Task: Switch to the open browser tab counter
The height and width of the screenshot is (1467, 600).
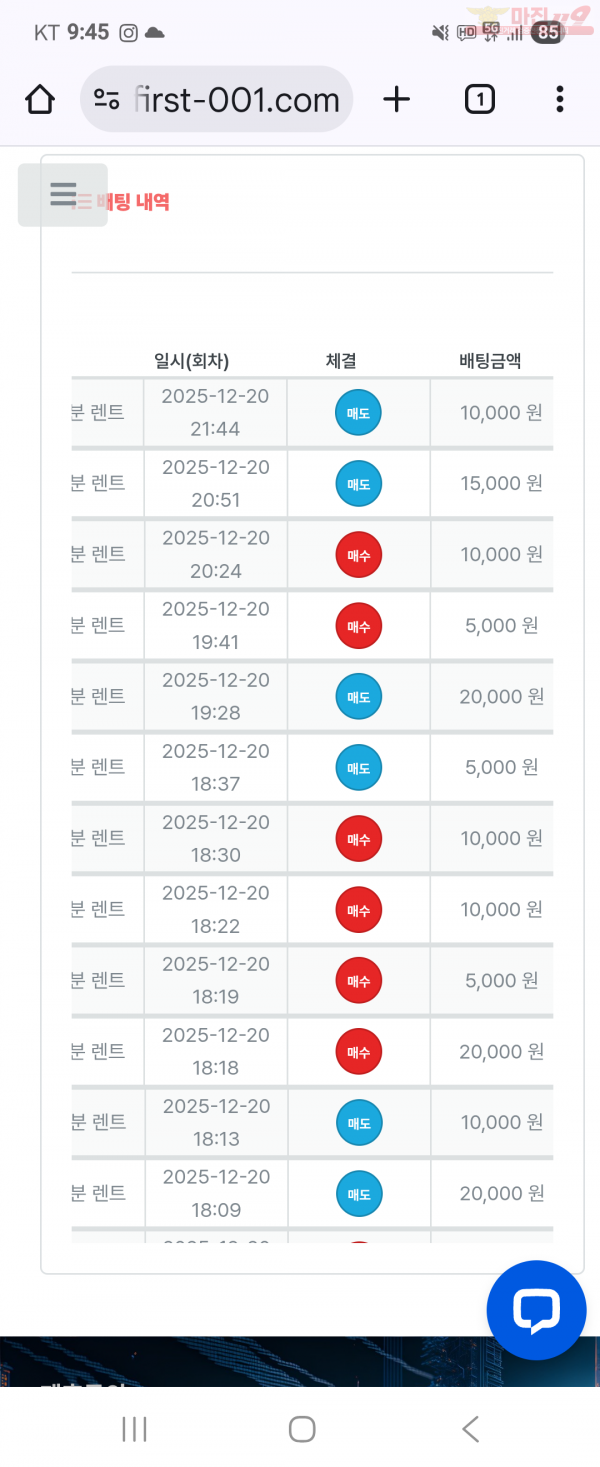Action: point(479,99)
